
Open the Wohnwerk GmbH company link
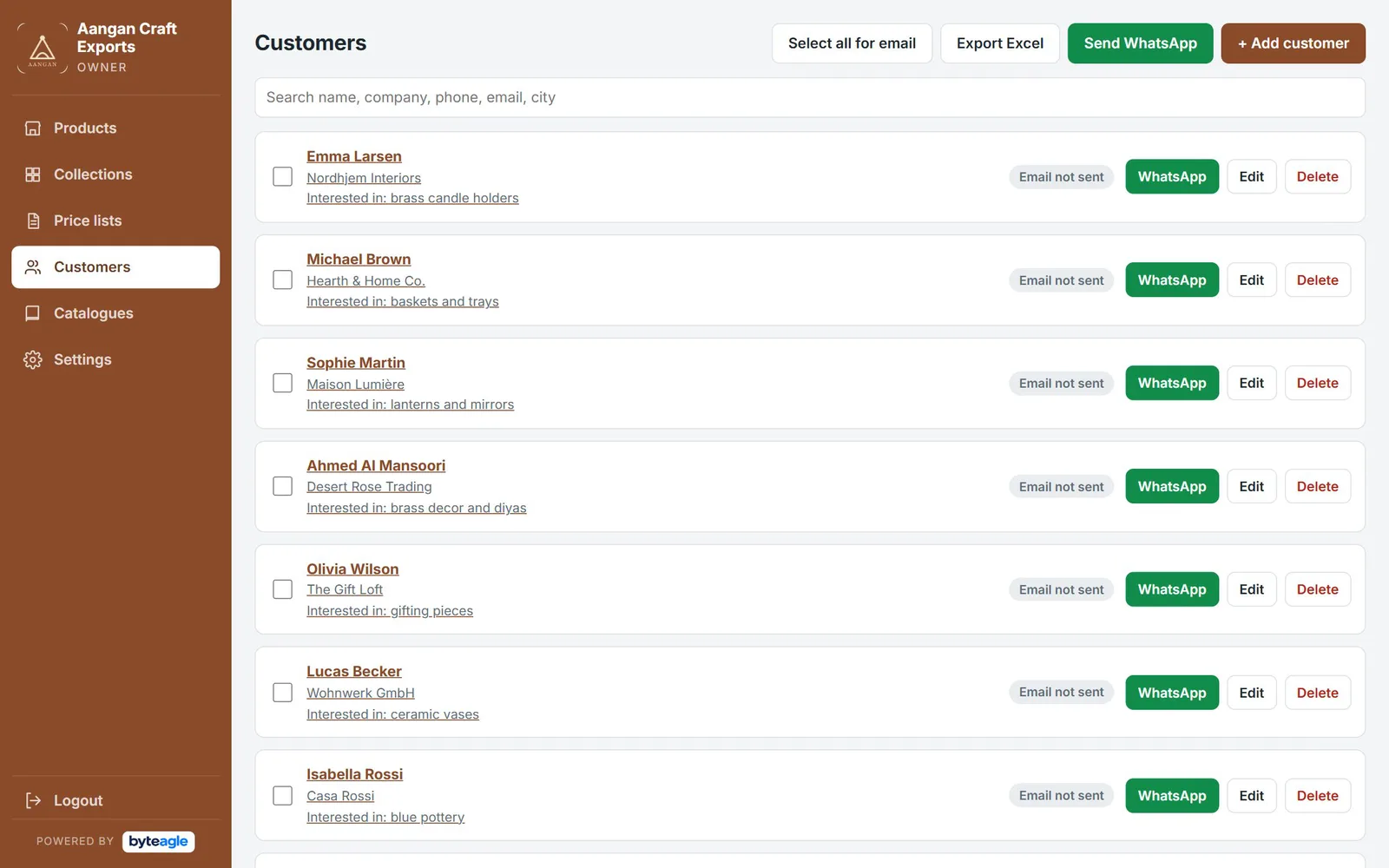360,693
